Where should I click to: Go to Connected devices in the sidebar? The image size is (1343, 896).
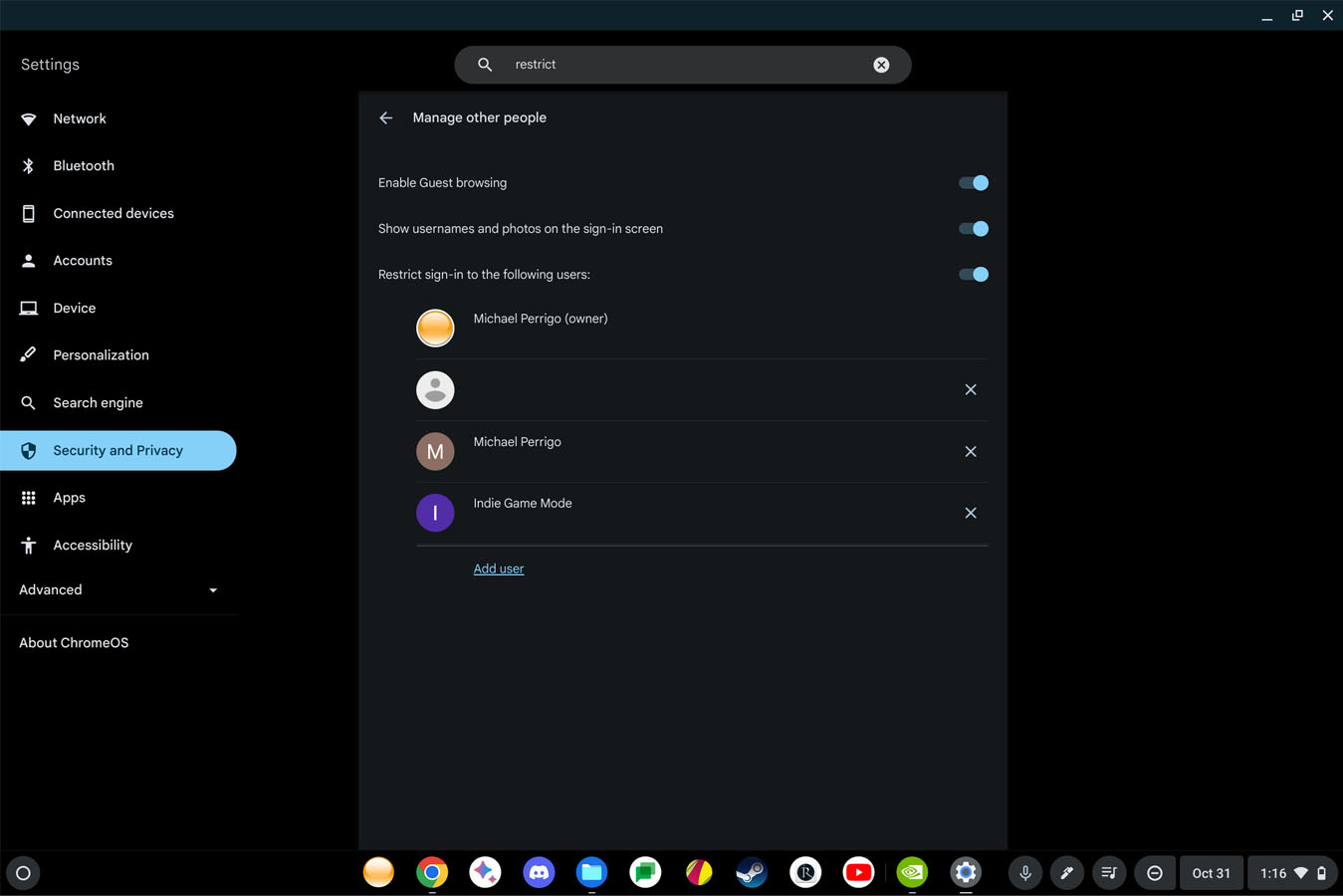[118, 213]
